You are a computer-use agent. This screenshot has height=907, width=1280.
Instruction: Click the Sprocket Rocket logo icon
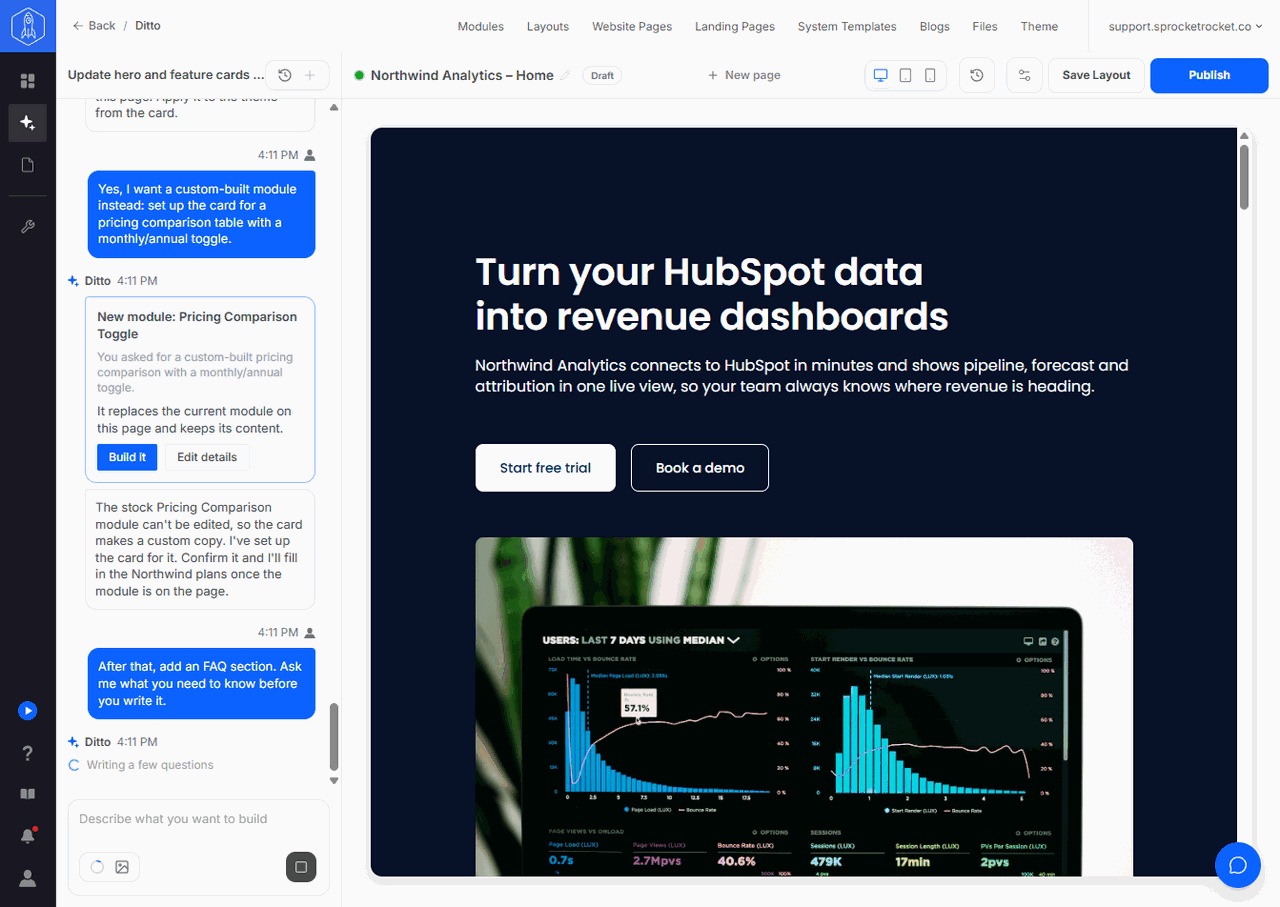coord(27,27)
